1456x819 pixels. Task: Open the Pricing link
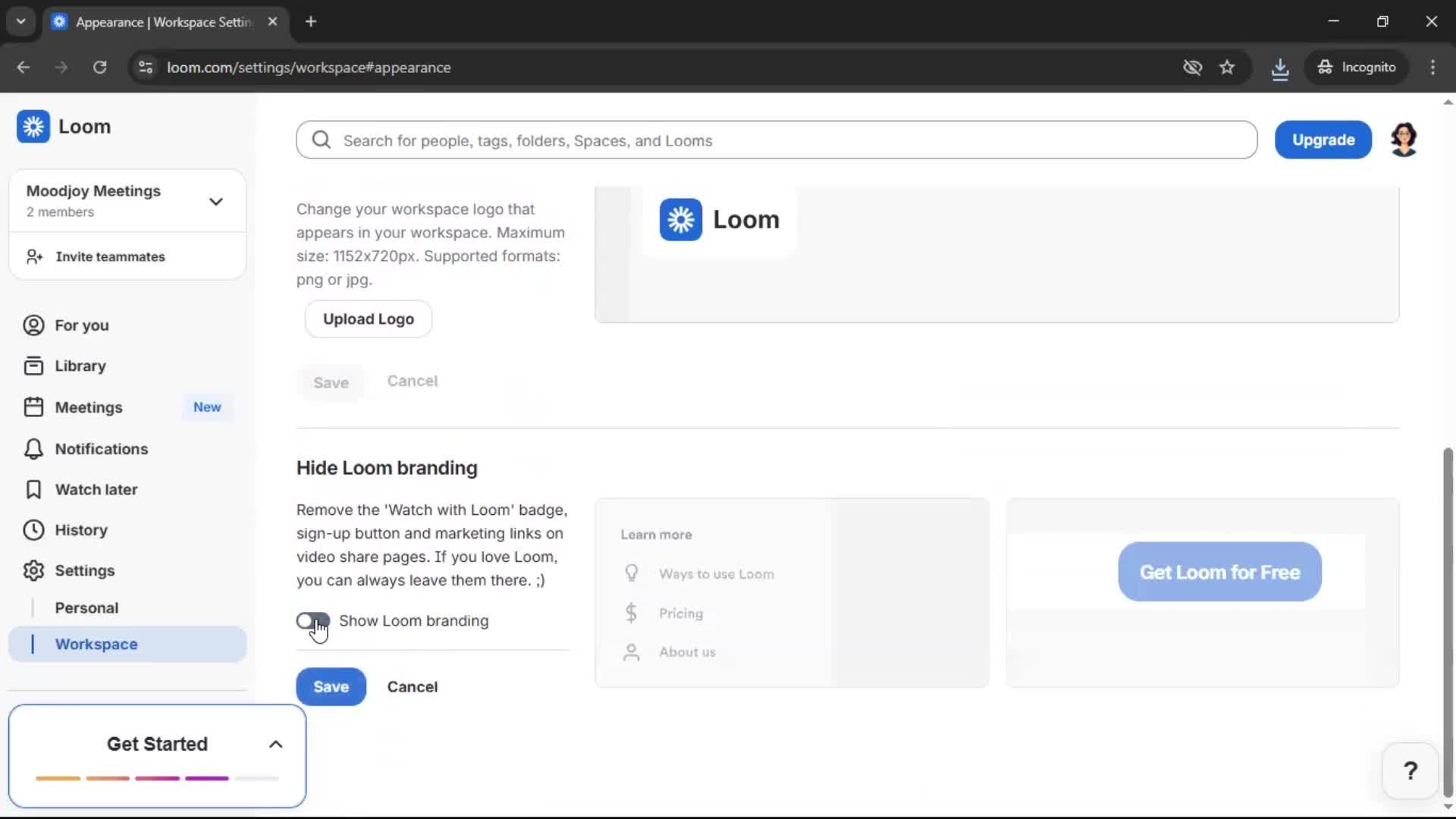[680, 613]
